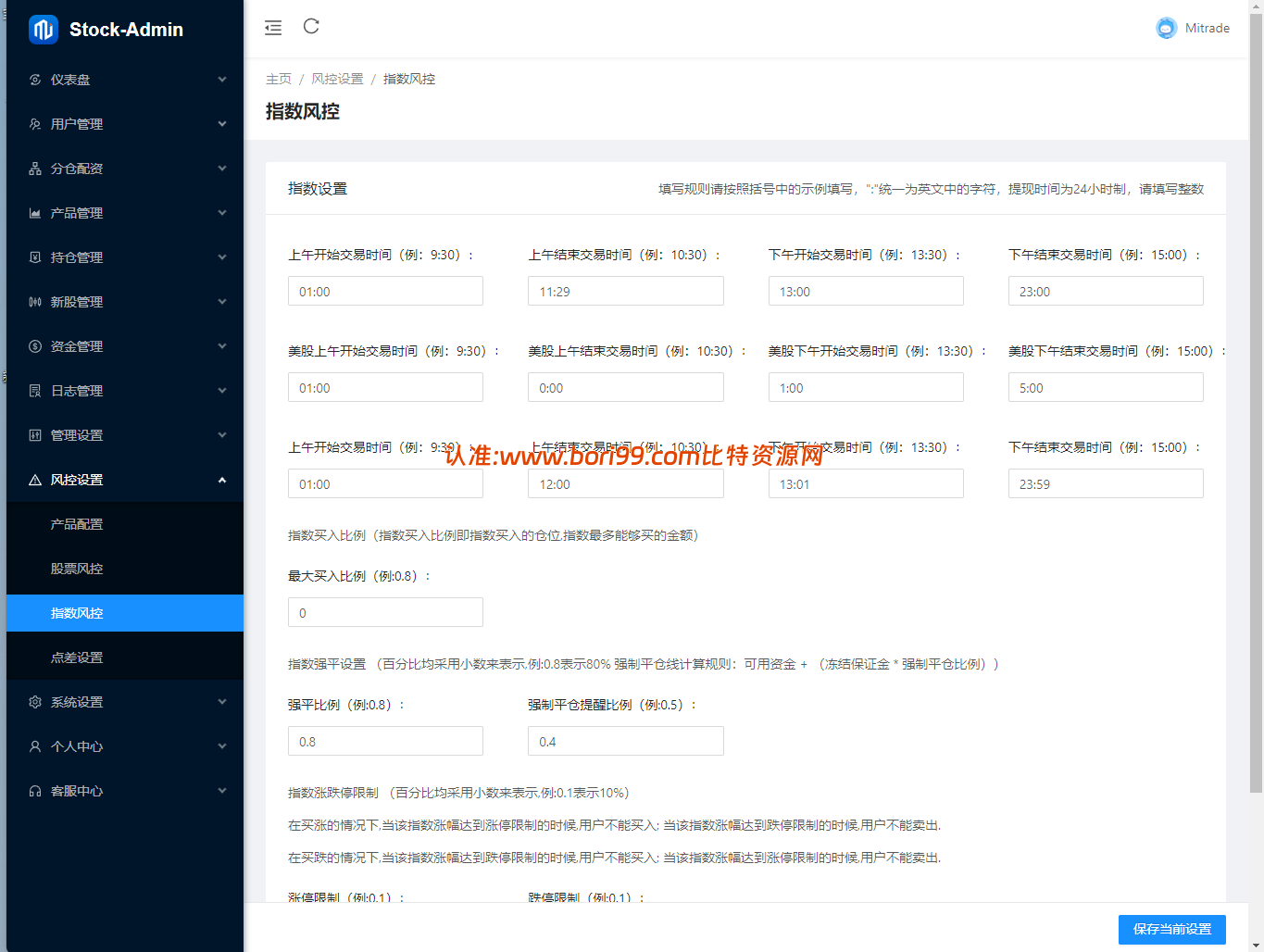The width and height of the screenshot is (1264, 952).
Task: Collapse the sidebar with the menu fold icon
Action: click(x=273, y=28)
